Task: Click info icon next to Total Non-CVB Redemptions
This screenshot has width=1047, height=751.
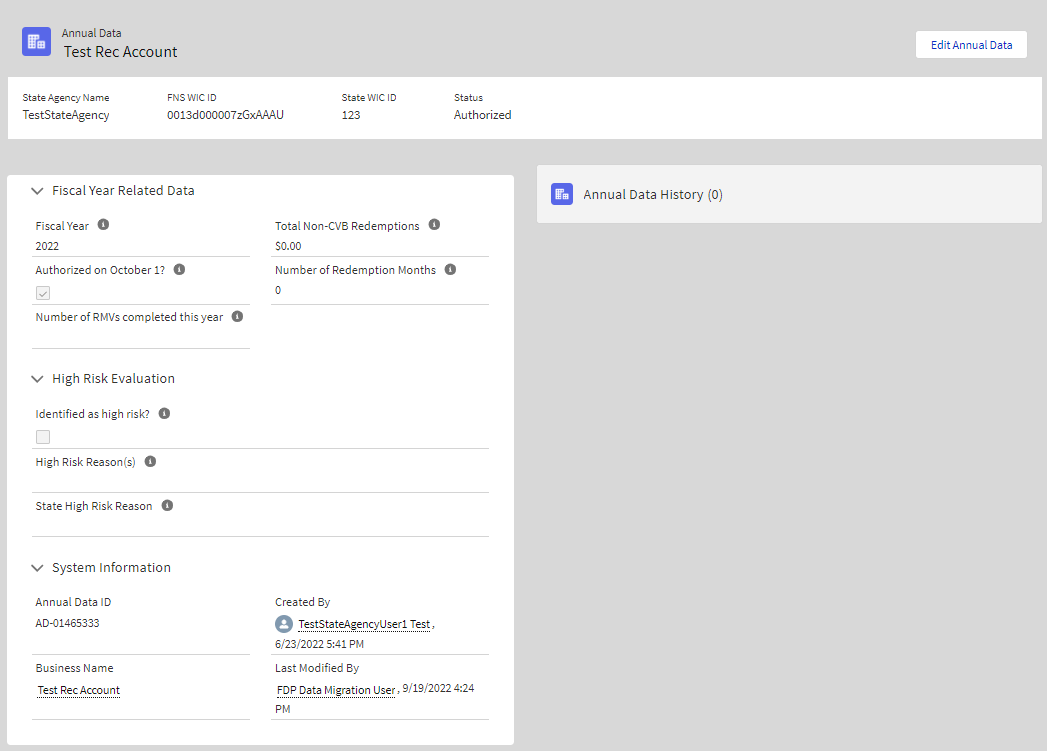Action: 434,225
